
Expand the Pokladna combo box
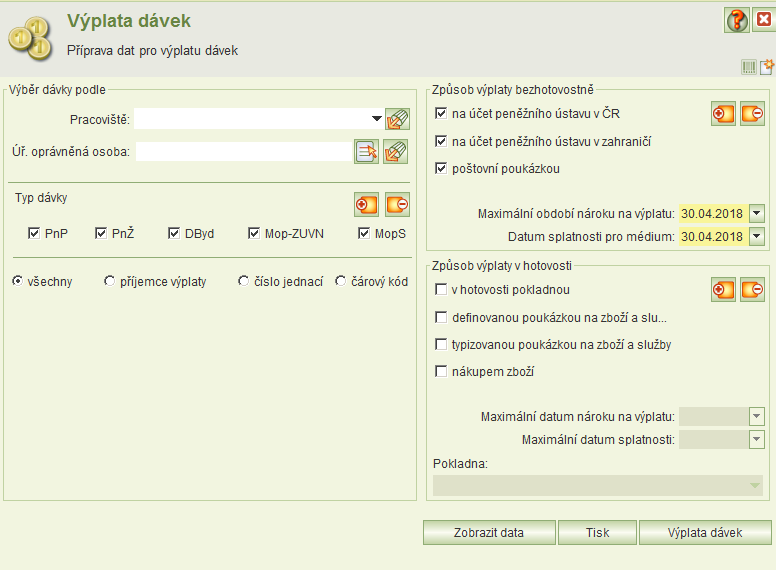click(x=755, y=485)
